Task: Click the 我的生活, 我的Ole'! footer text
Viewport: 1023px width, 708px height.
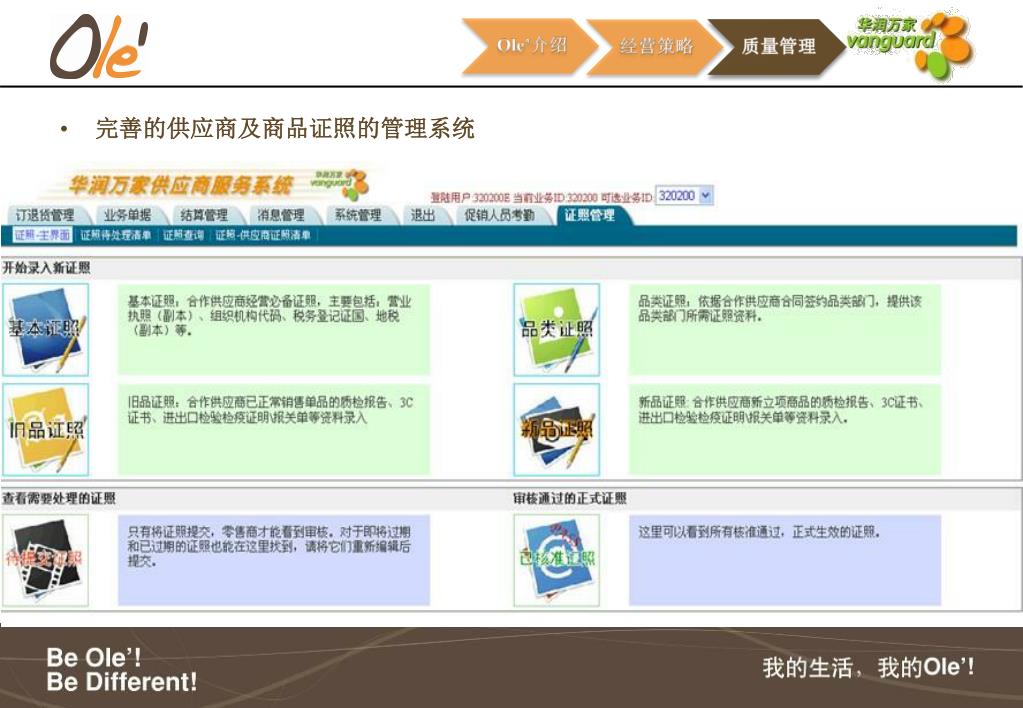Action: tap(868, 668)
